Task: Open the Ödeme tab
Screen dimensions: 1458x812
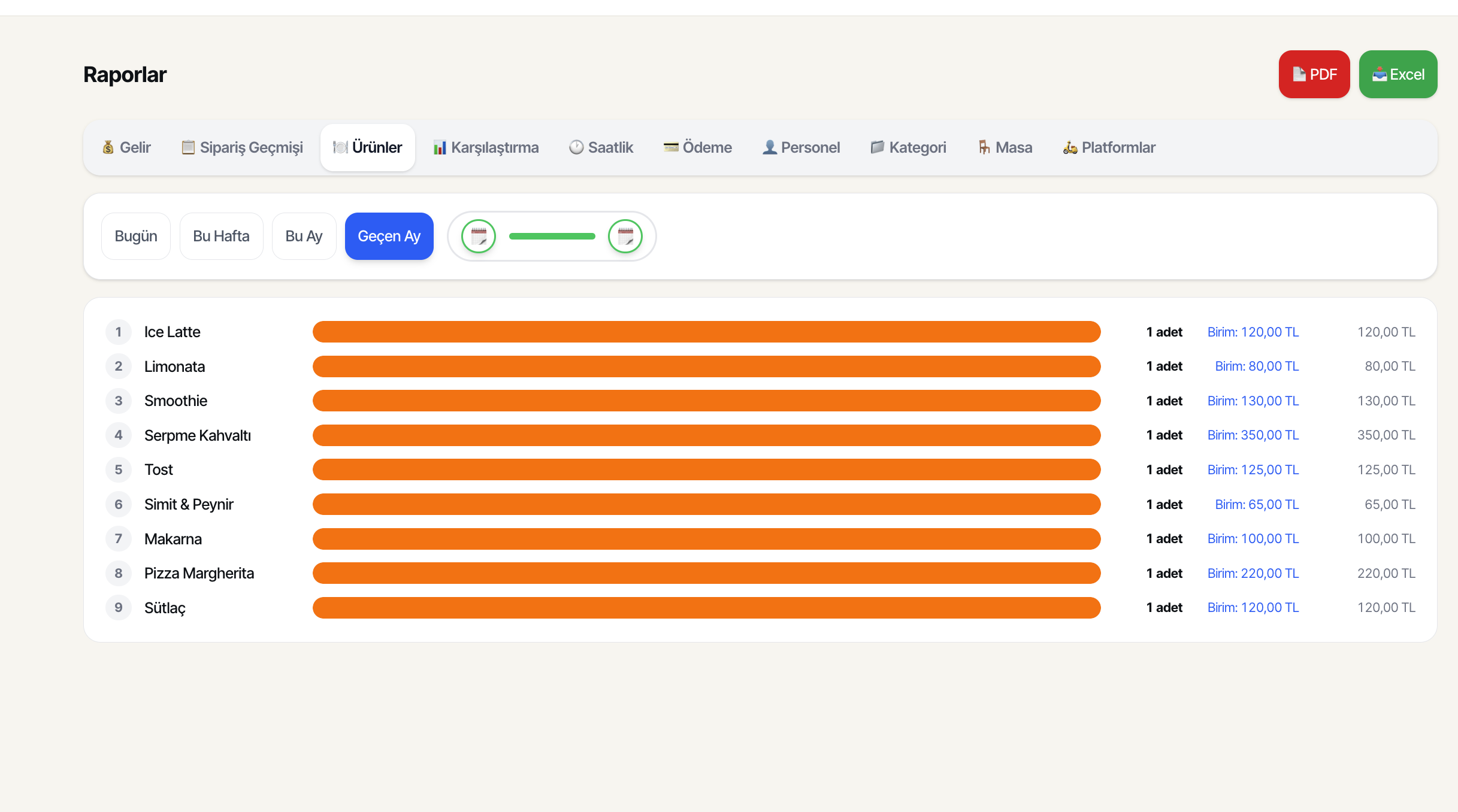Action: (698, 147)
